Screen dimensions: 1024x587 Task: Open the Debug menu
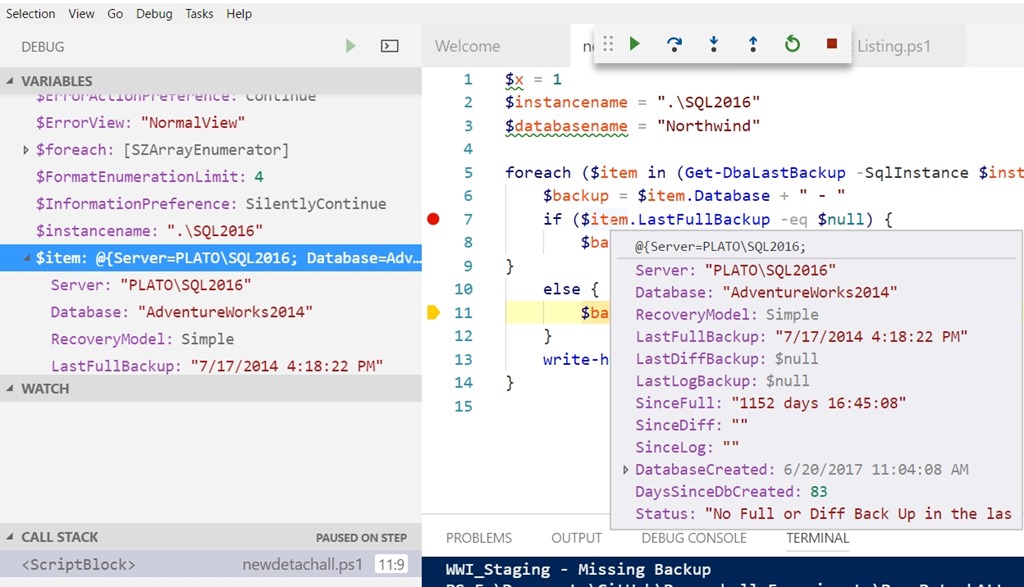point(154,14)
